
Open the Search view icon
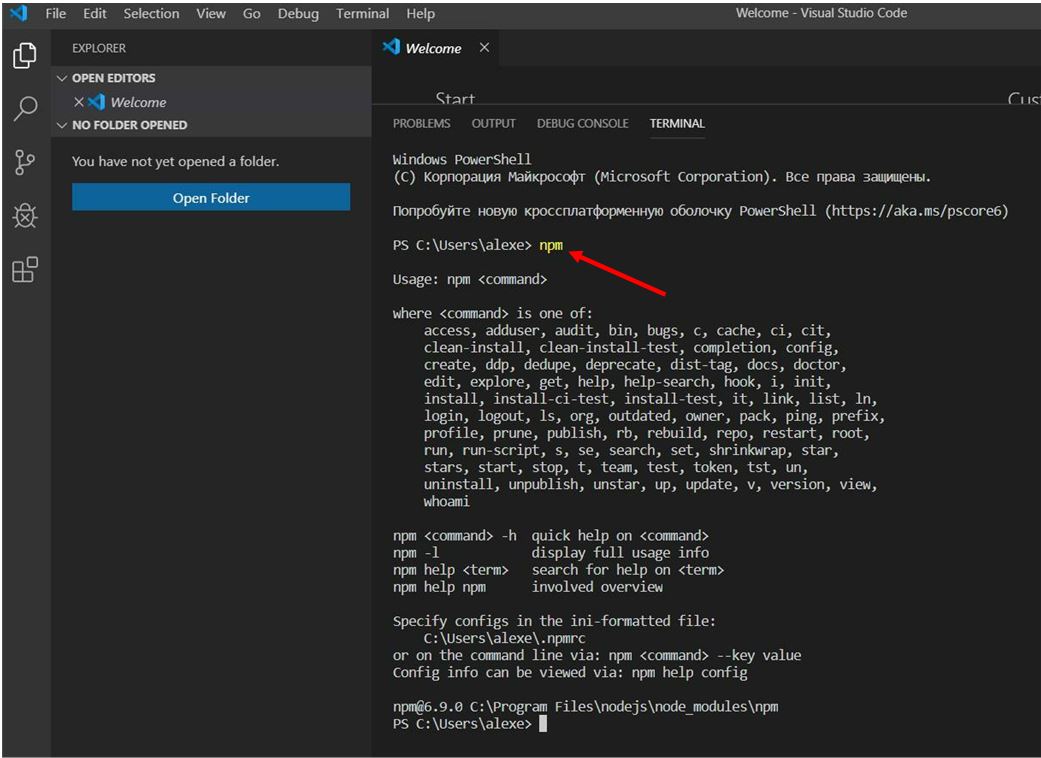point(25,109)
